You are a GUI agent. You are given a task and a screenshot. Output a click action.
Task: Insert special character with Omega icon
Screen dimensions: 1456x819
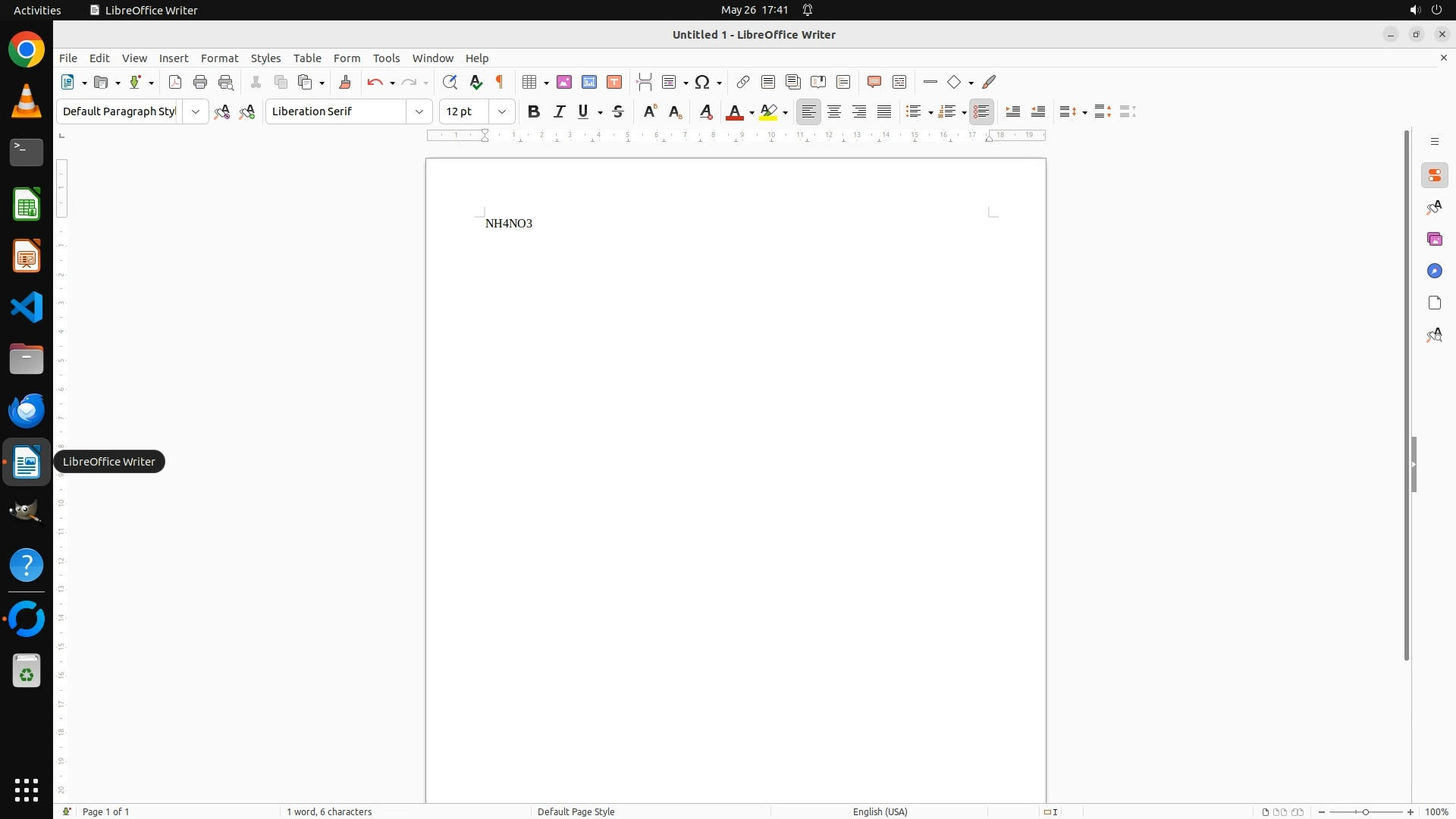(702, 82)
